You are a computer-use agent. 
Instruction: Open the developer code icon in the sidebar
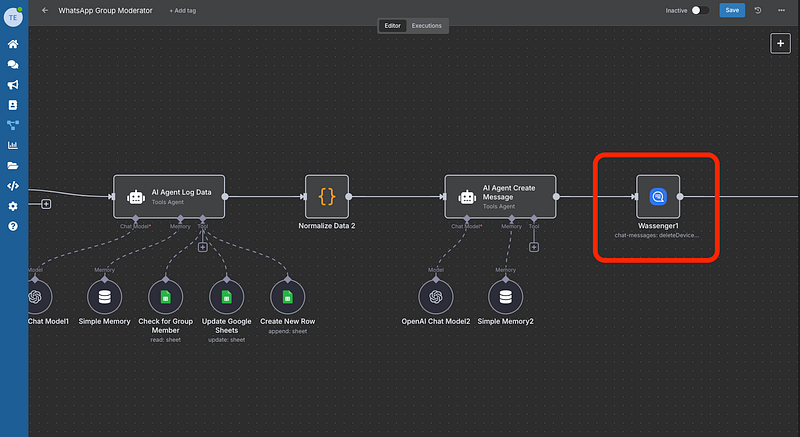point(13,185)
